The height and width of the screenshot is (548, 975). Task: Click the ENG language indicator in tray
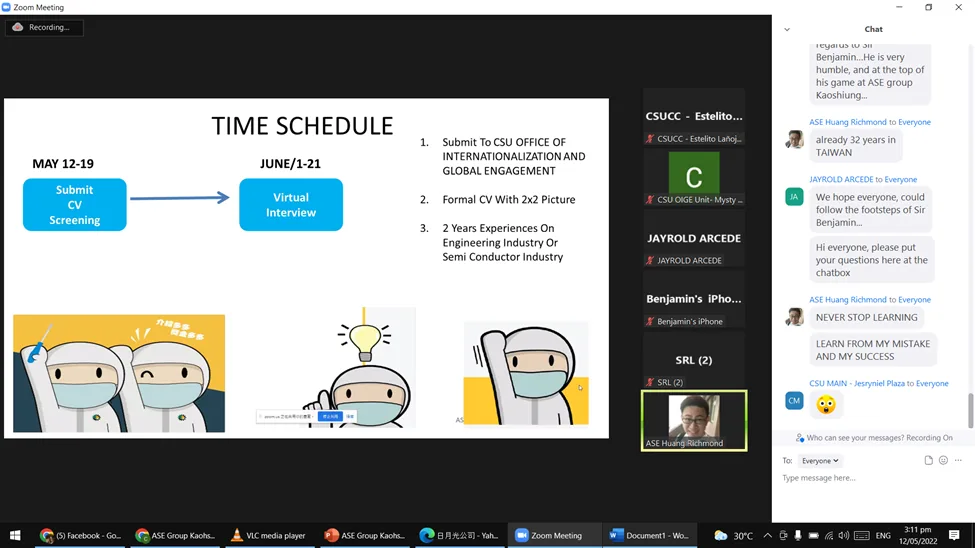[883, 536]
